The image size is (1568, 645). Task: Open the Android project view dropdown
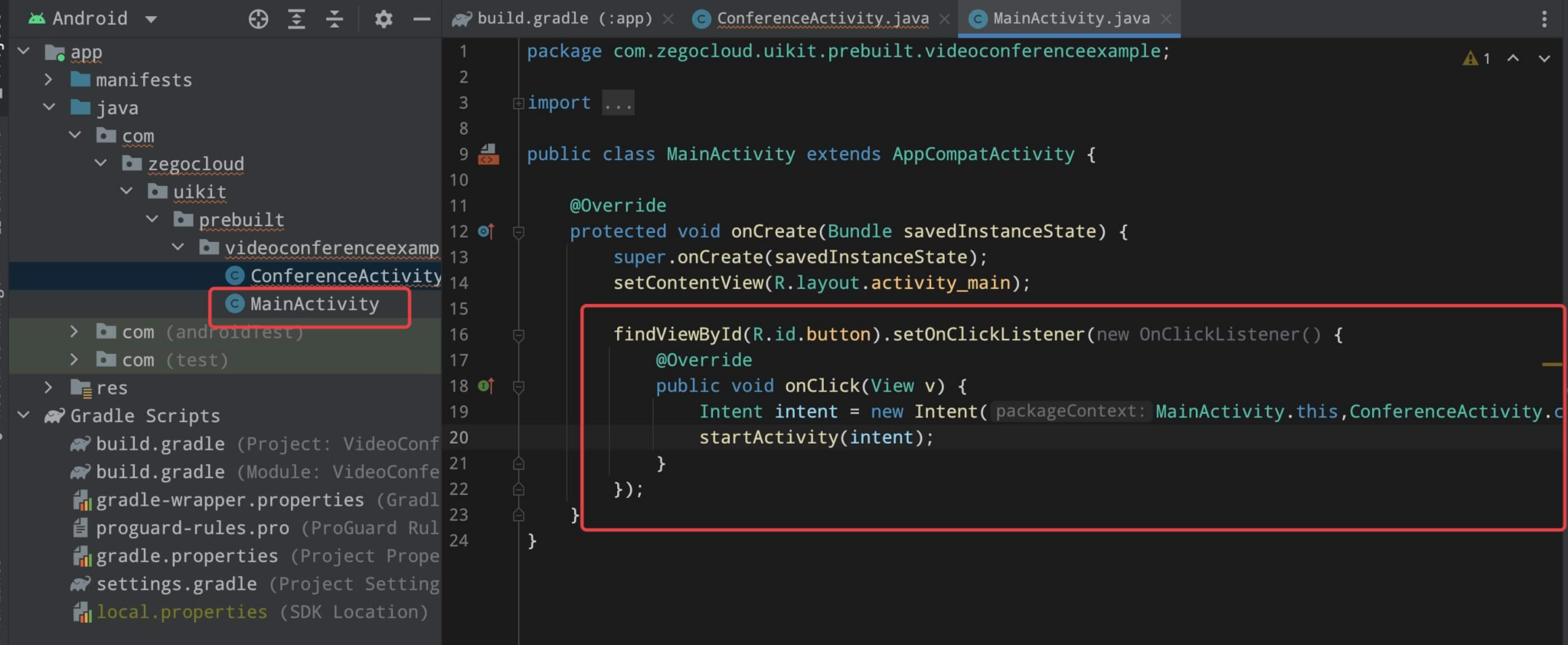pos(151,19)
